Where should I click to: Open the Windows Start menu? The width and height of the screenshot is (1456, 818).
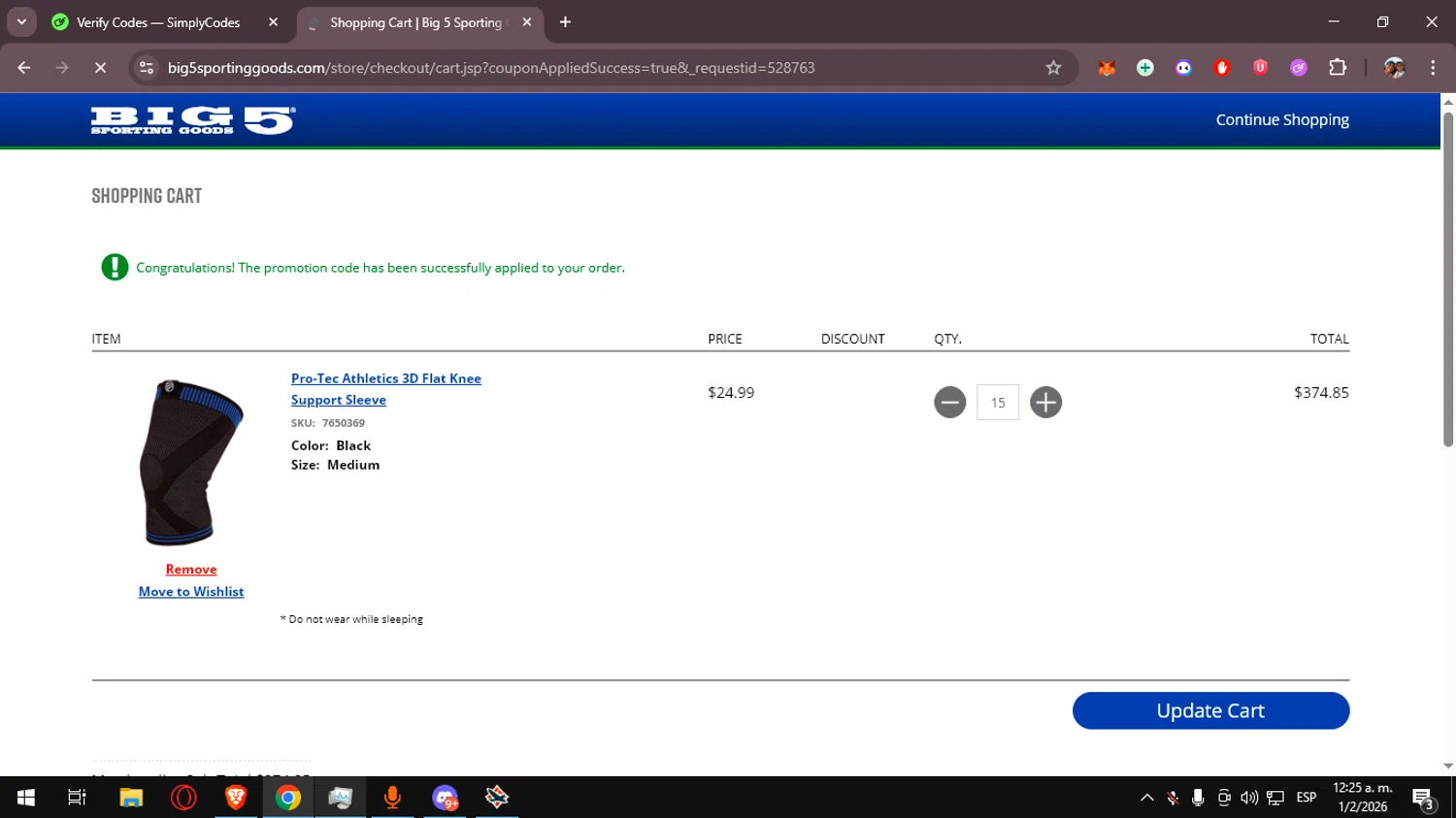(x=26, y=798)
